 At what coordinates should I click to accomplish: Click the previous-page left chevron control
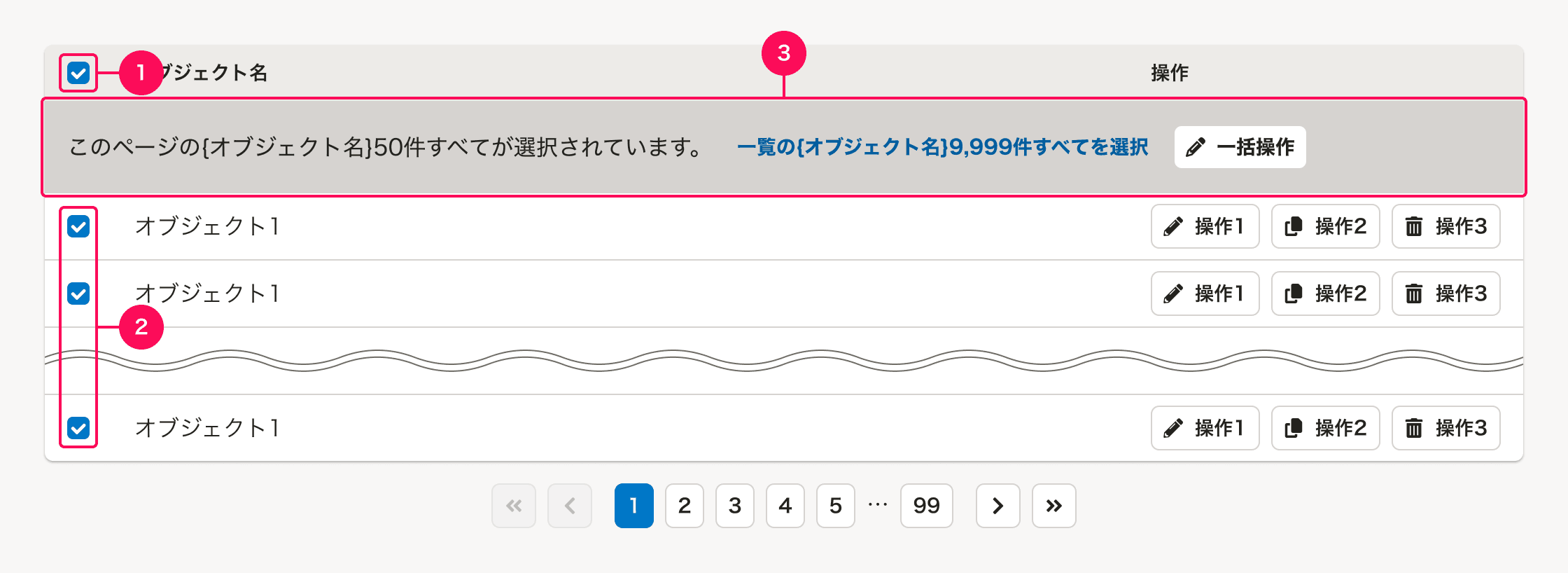point(569,505)
